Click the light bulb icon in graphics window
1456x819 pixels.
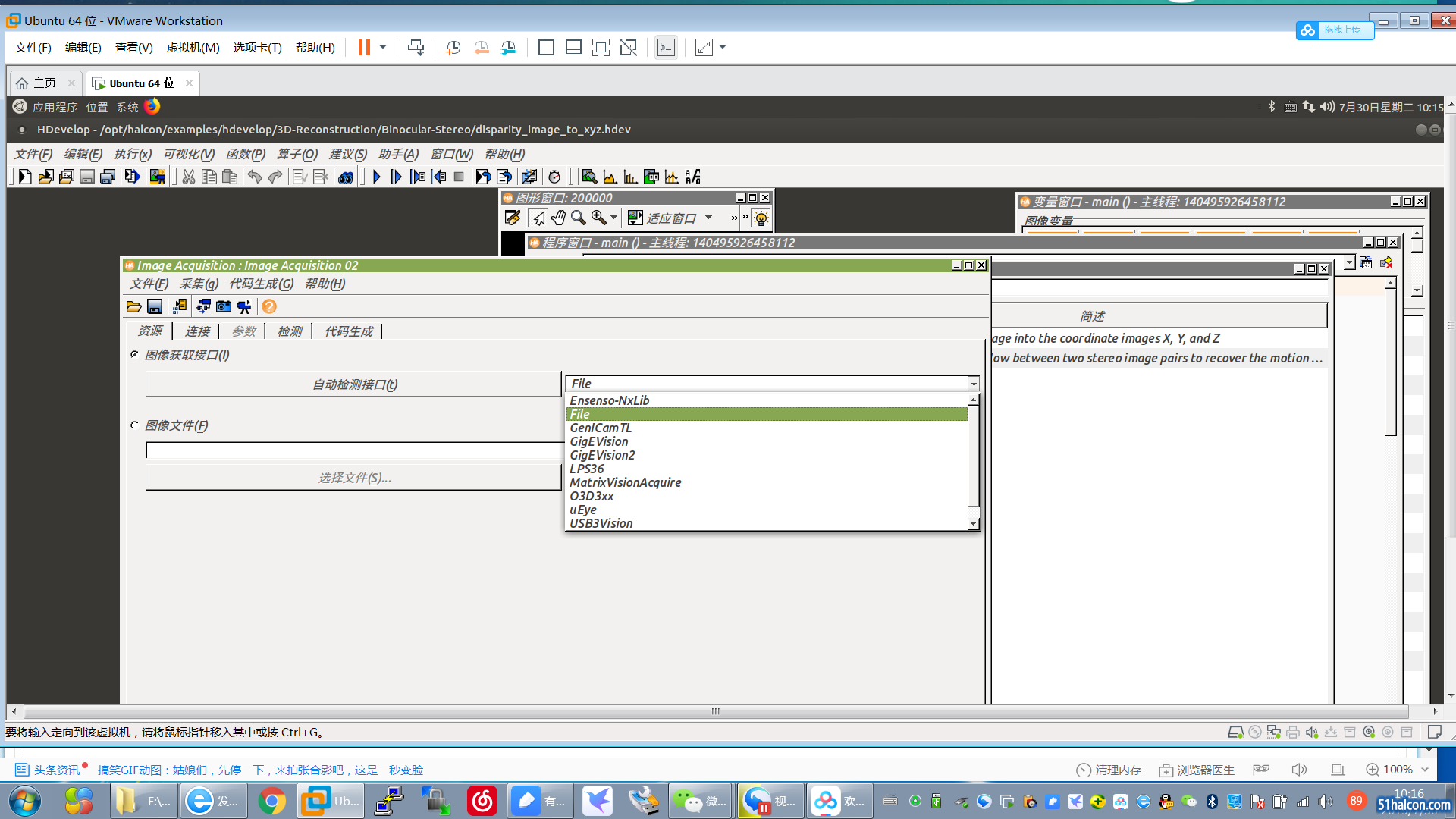tap(761, 218)
